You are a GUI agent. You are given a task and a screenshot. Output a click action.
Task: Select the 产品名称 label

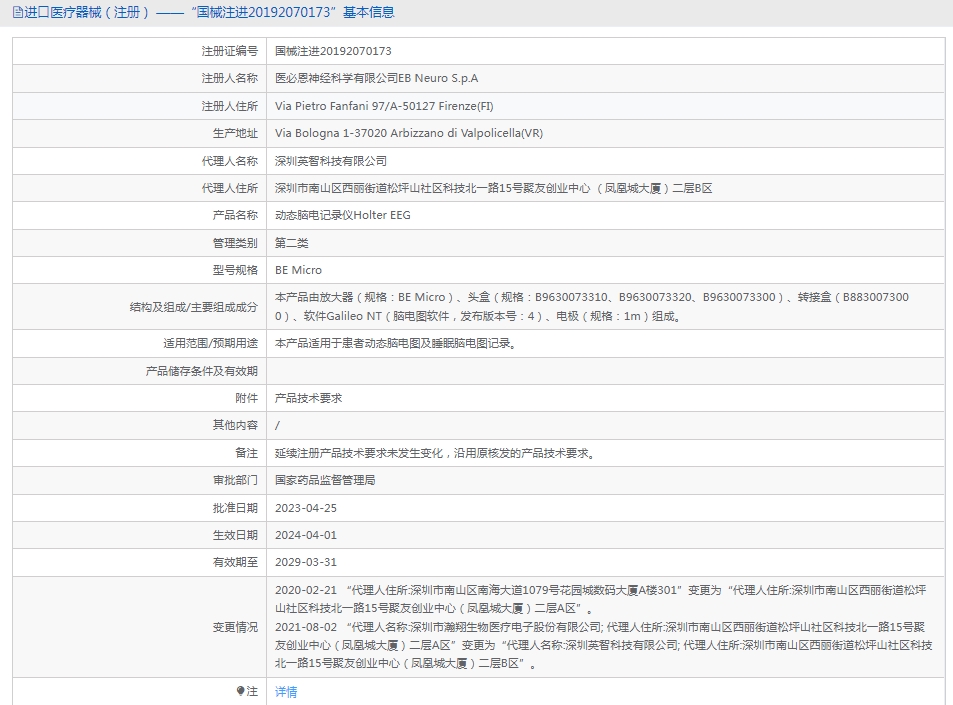(x=235, y=215)
